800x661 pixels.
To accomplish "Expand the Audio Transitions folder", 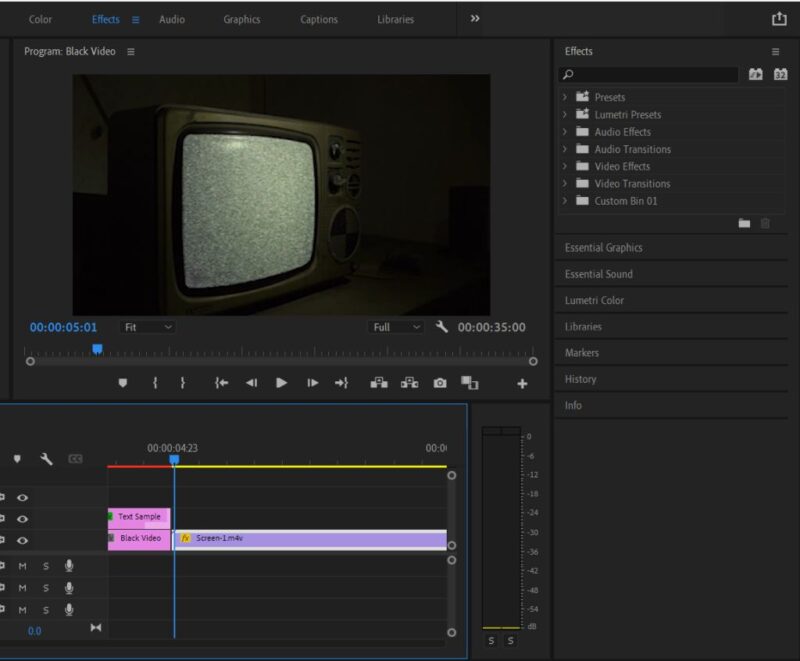I will 566,149.
